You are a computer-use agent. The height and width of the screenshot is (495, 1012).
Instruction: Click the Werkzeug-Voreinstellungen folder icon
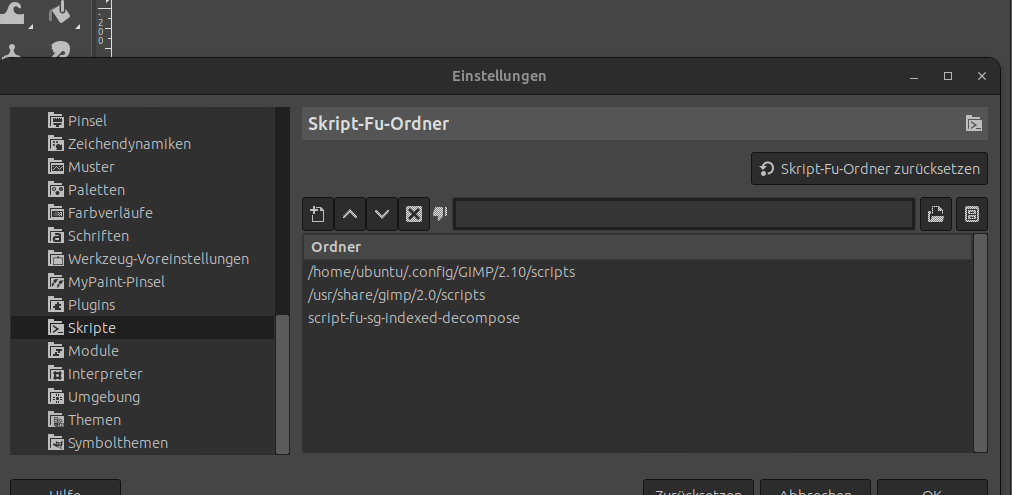point(56,259)
